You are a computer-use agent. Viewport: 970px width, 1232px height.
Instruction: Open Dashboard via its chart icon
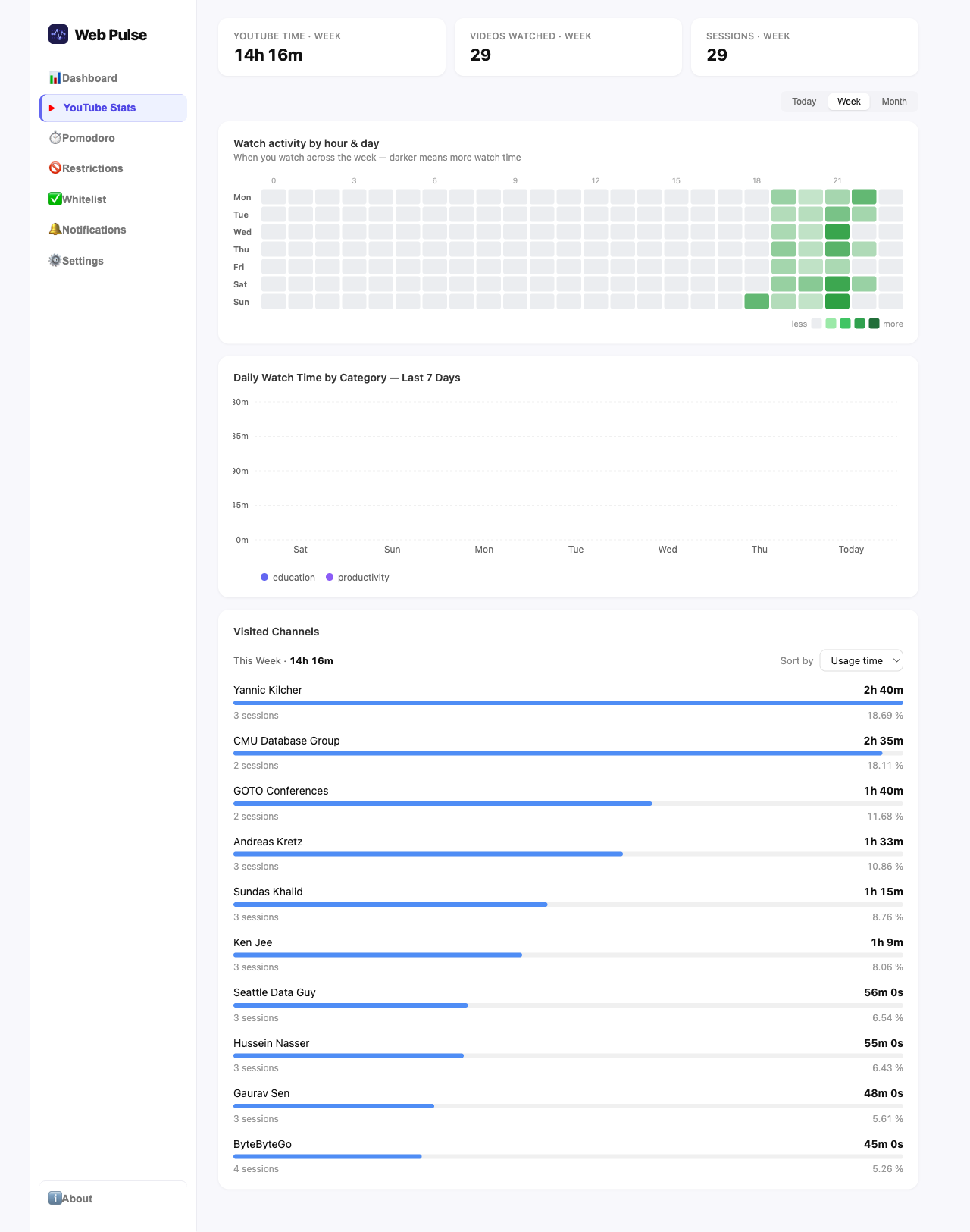(55, 78)
